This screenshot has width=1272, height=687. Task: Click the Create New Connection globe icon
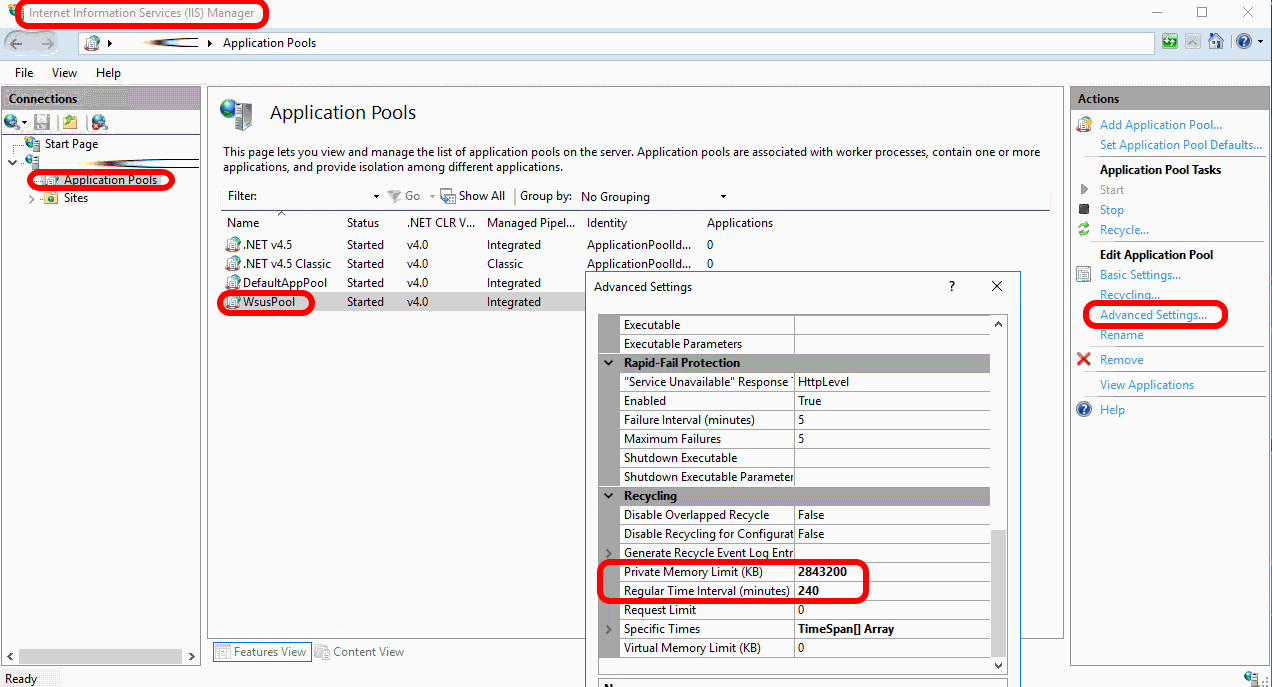[x=13, y=122]
